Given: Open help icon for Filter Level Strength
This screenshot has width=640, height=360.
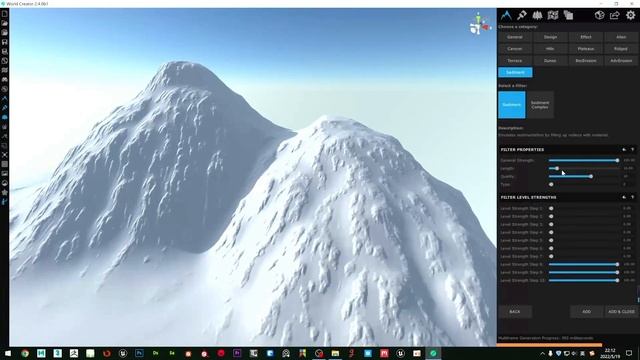Looking at the screenshot, I should pyautogui.click(x=633, y=197).
